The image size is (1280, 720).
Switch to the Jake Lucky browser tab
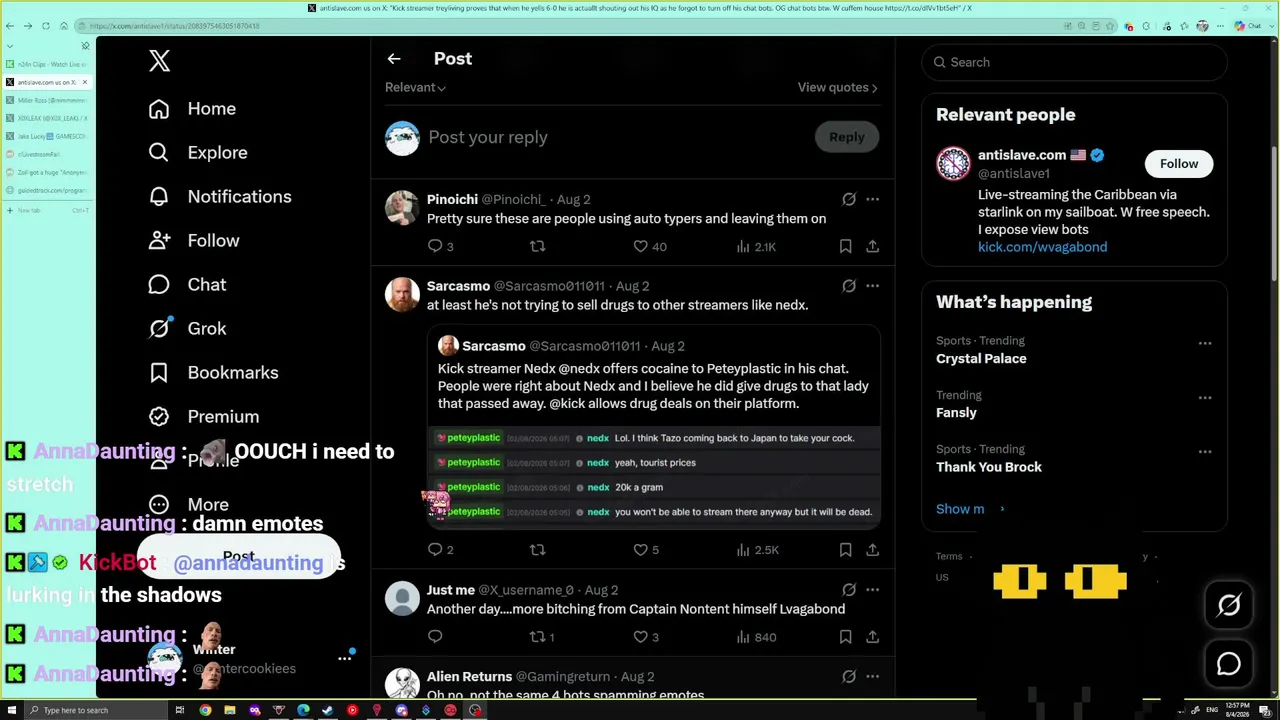(48, 136)
